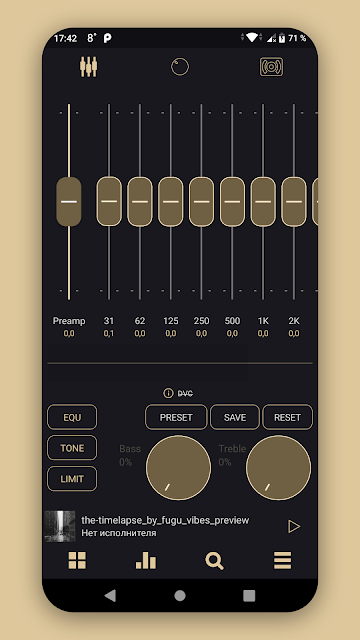Image resolution: width=360 pixels, height=640 pixels.
Task: Open the search magnifier icon
Action: (214, 560)
